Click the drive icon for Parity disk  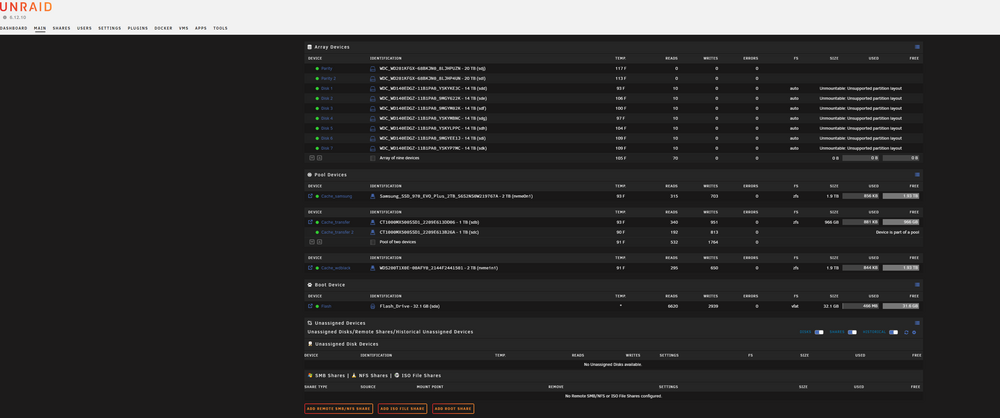373,68
